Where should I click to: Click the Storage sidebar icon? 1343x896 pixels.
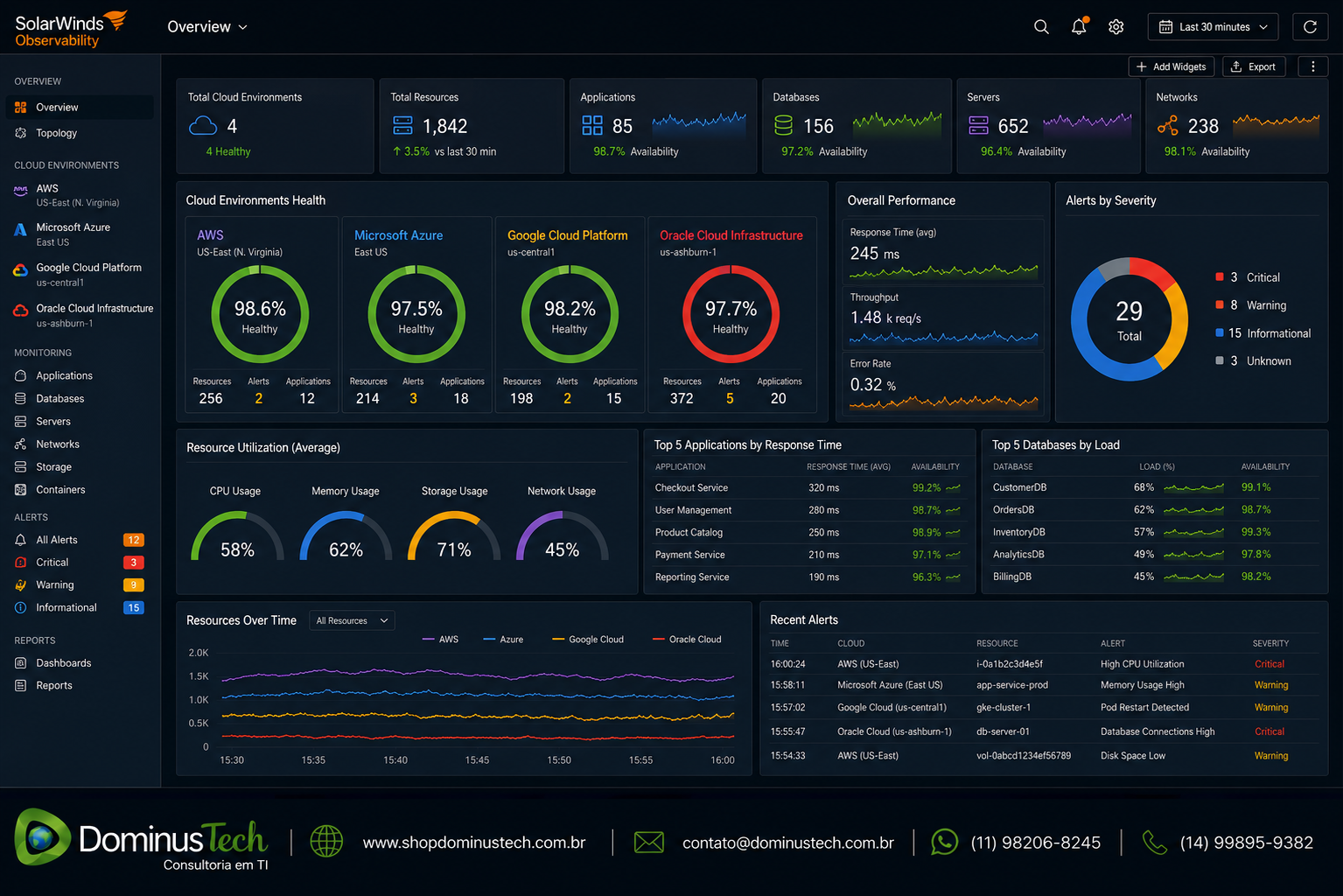pos(20,467)
